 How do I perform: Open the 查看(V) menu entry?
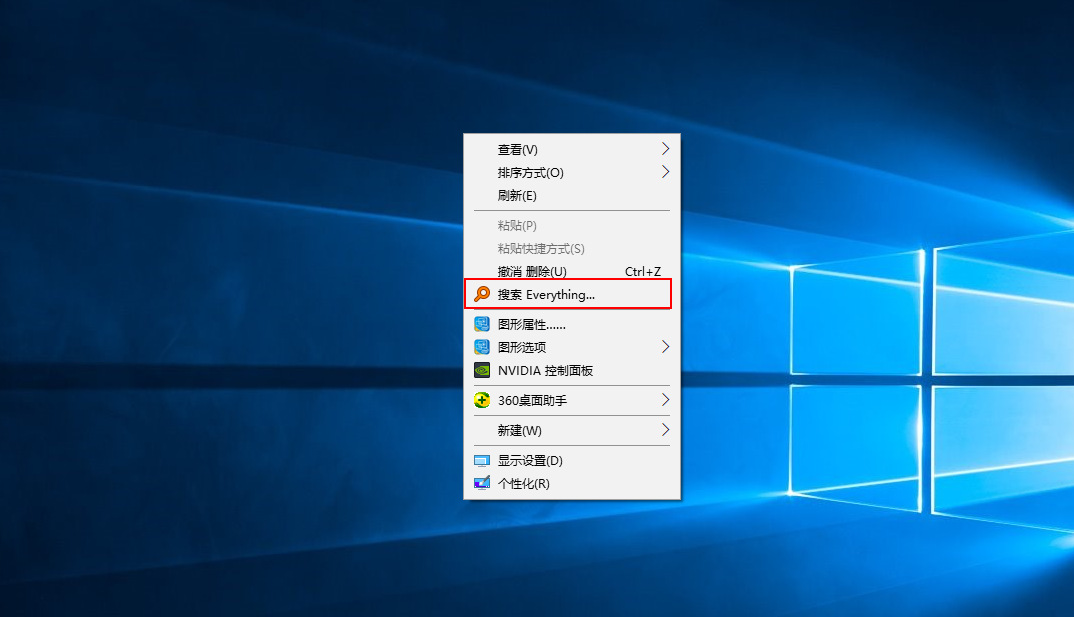coord(572,149)
